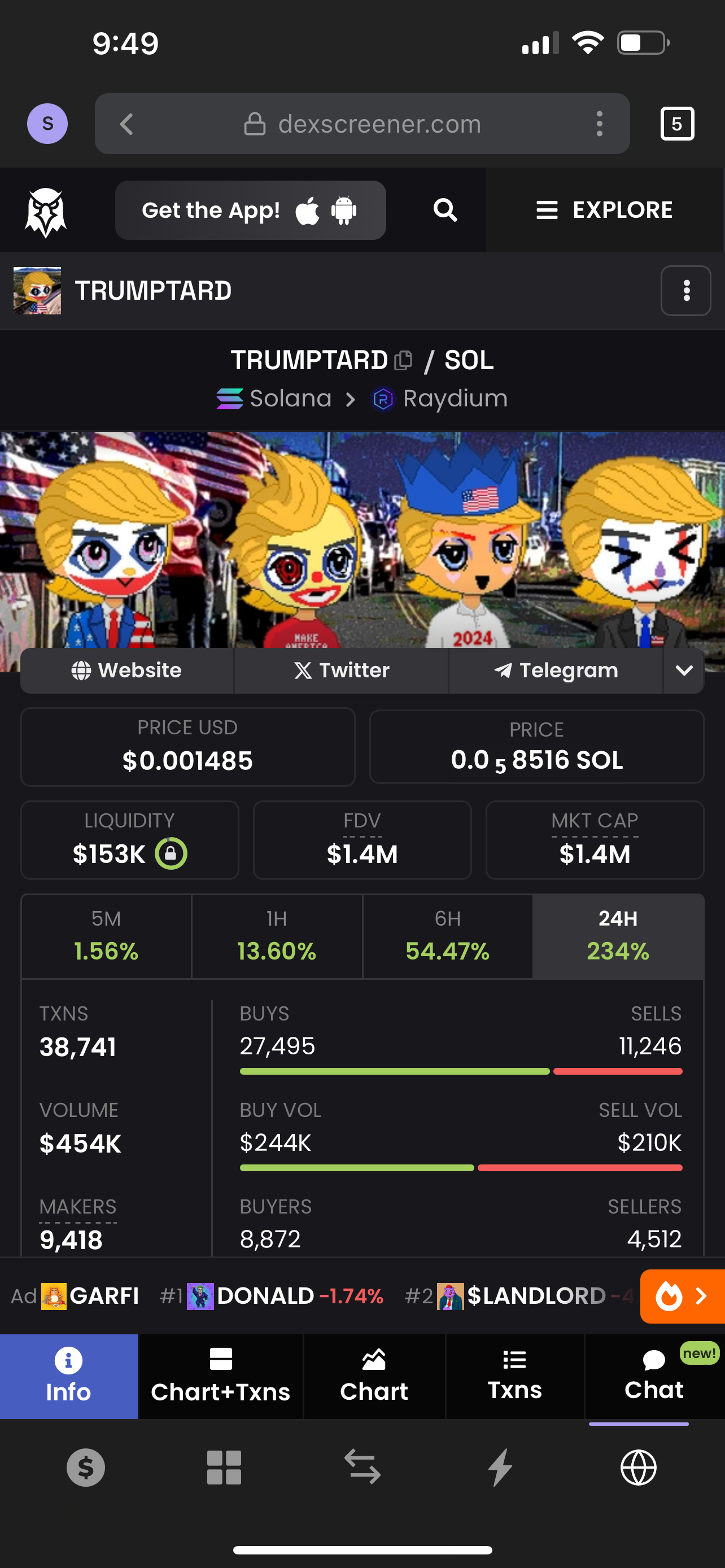Select the 5M timeframe
This screenshot has height=1568, width=725.
(107, 936)
